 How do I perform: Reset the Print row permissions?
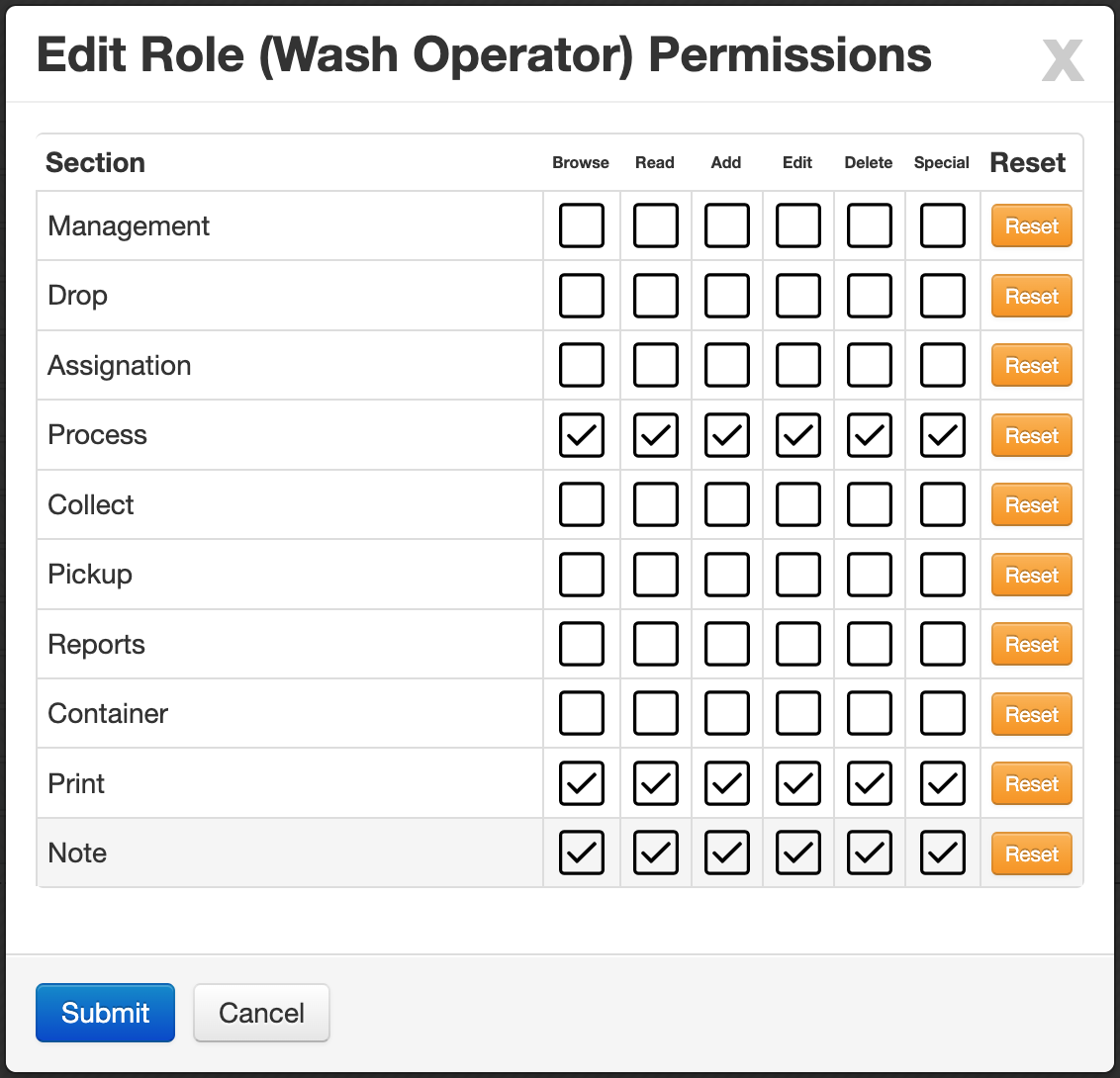click(x=1031, y=783)
